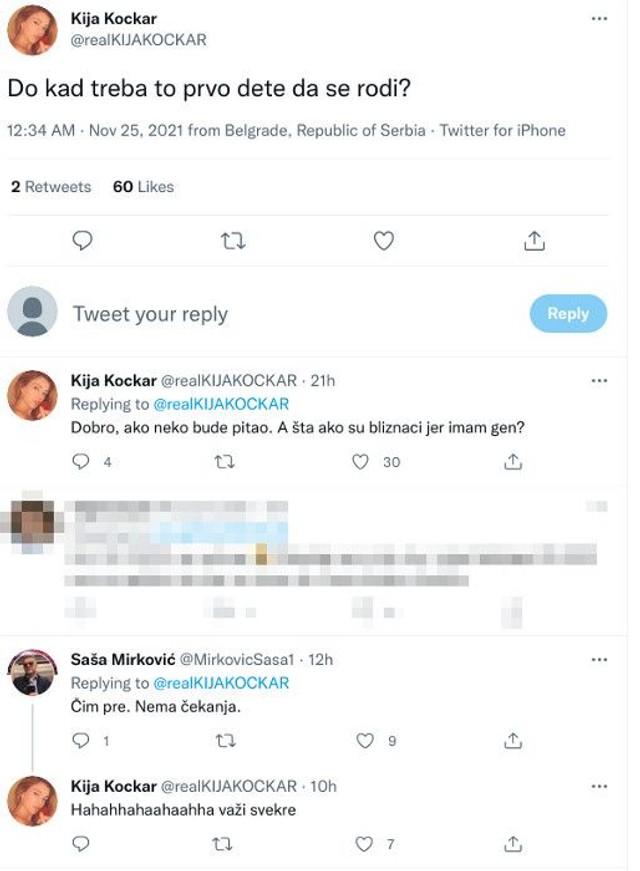Reply to the main tweet via comment icon
This screenshot has height=871, width=640.
point(84,240)
